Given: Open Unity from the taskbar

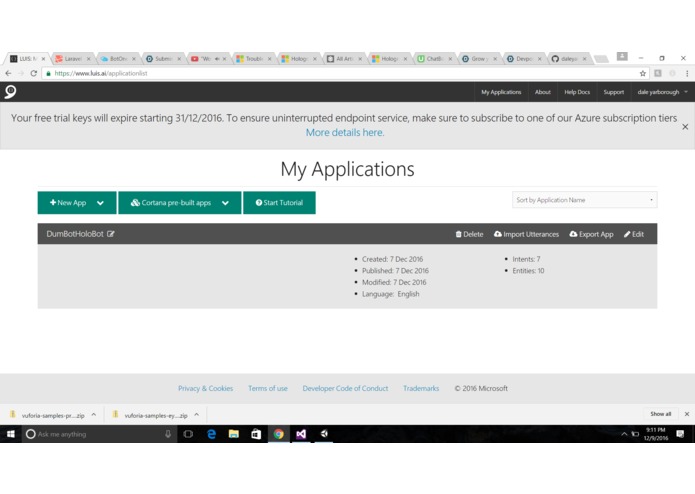Looking at the screenshot, I should click(324, 434).
